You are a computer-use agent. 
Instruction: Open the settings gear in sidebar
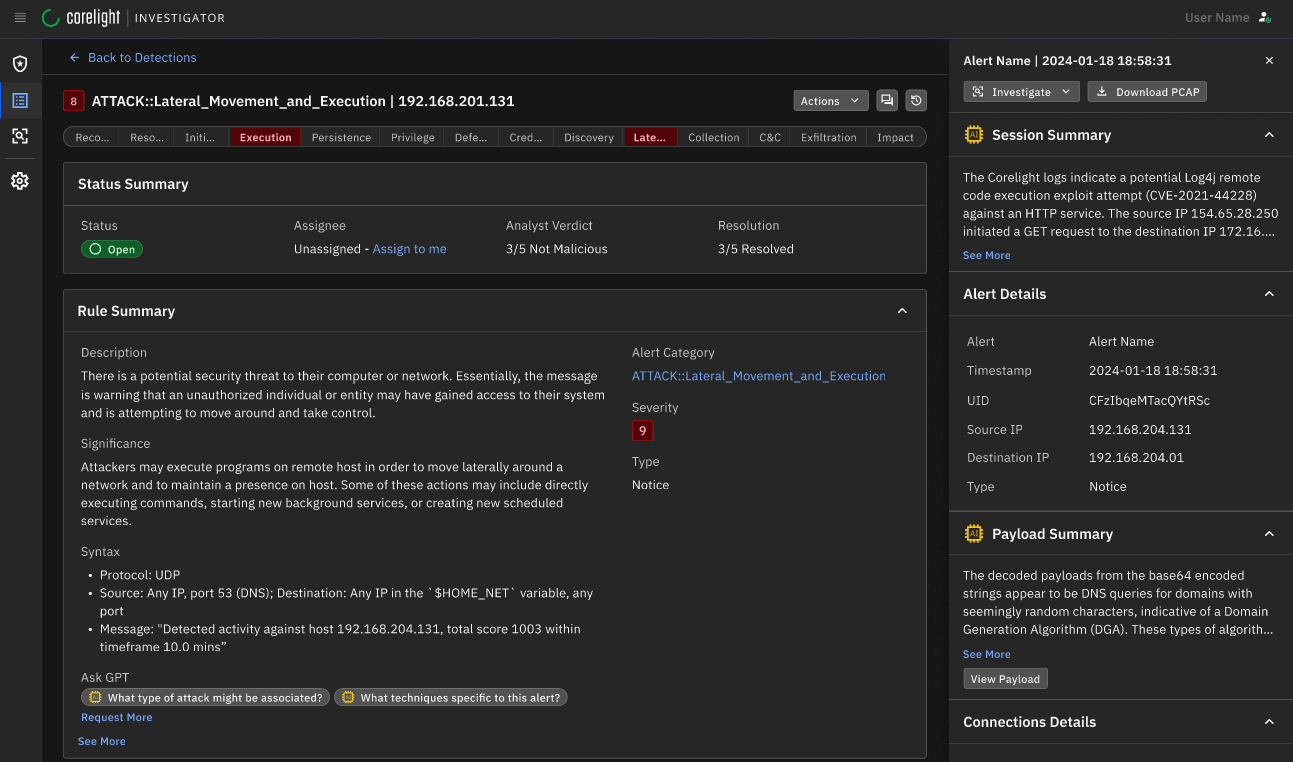click(x=20, y=181)
